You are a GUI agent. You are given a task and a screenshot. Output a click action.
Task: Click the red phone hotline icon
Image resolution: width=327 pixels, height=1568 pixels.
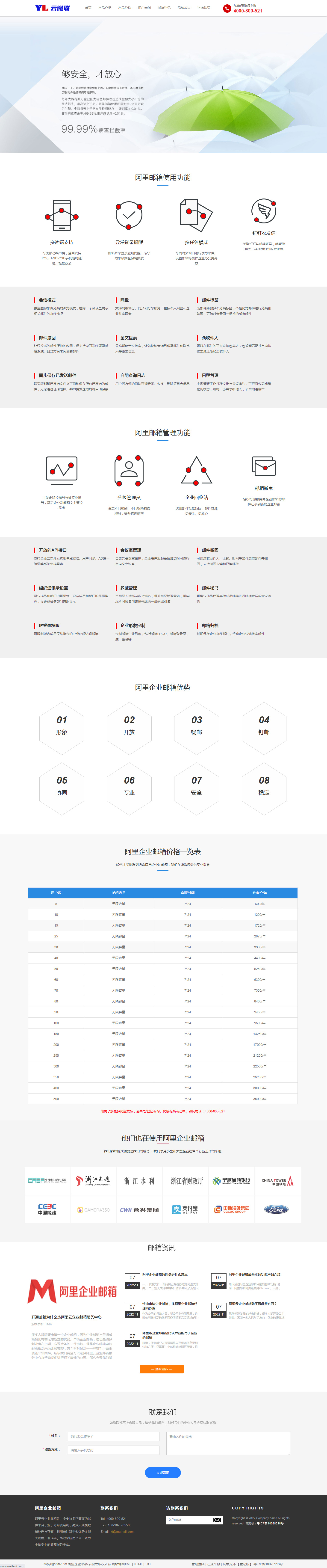click(x=227, y=9)
